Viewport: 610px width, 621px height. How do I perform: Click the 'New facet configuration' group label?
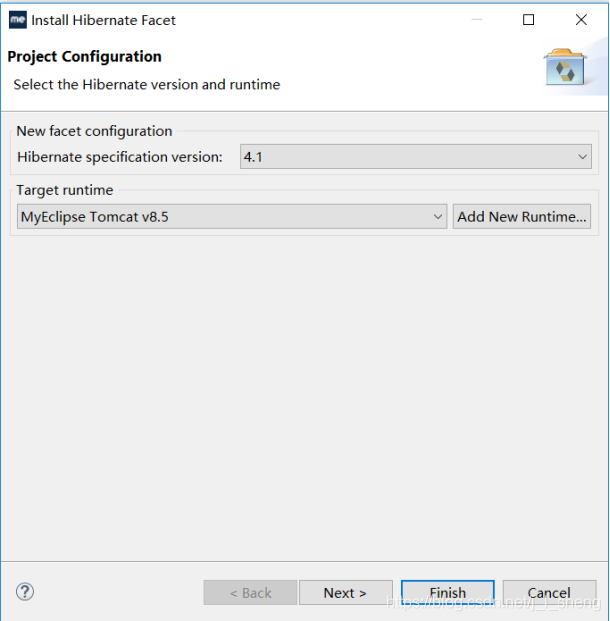(94, 131)
